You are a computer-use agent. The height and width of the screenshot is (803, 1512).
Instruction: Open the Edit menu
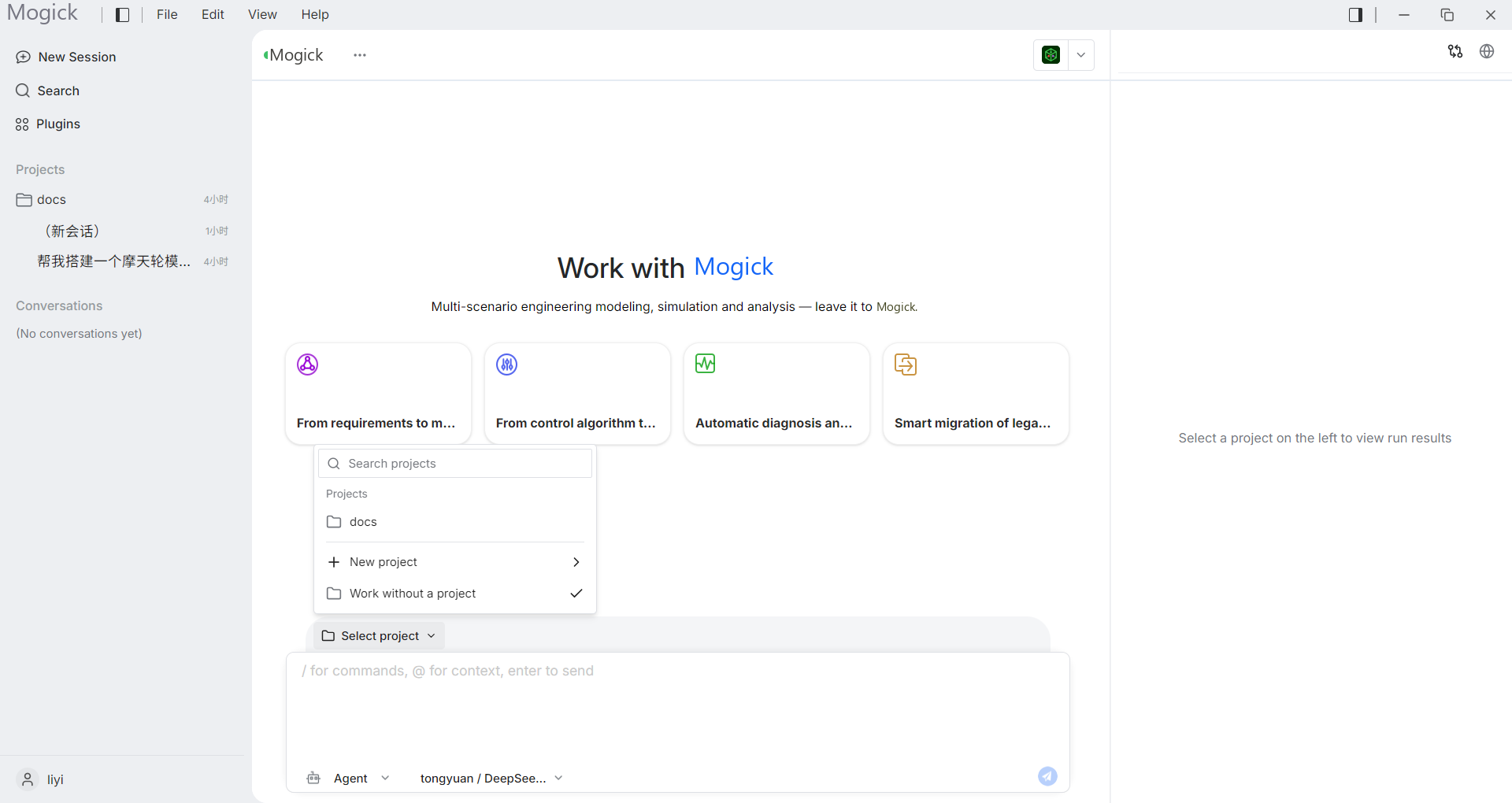pos(213,15)
